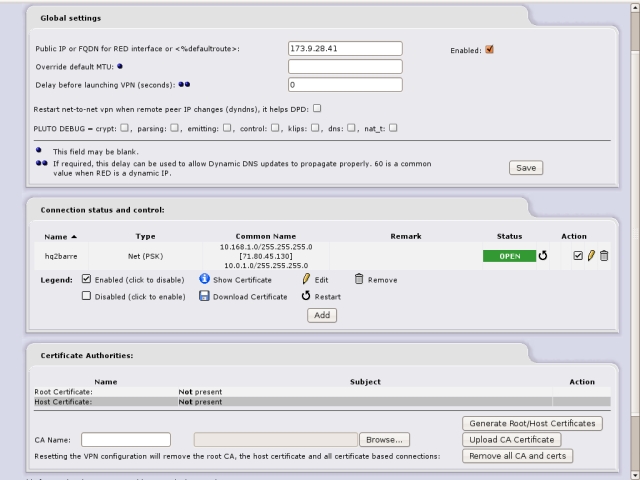Click the OPEN status indicator for hq2barre
The height and width of the screenshot is (480, 640).
click(509, 256)
